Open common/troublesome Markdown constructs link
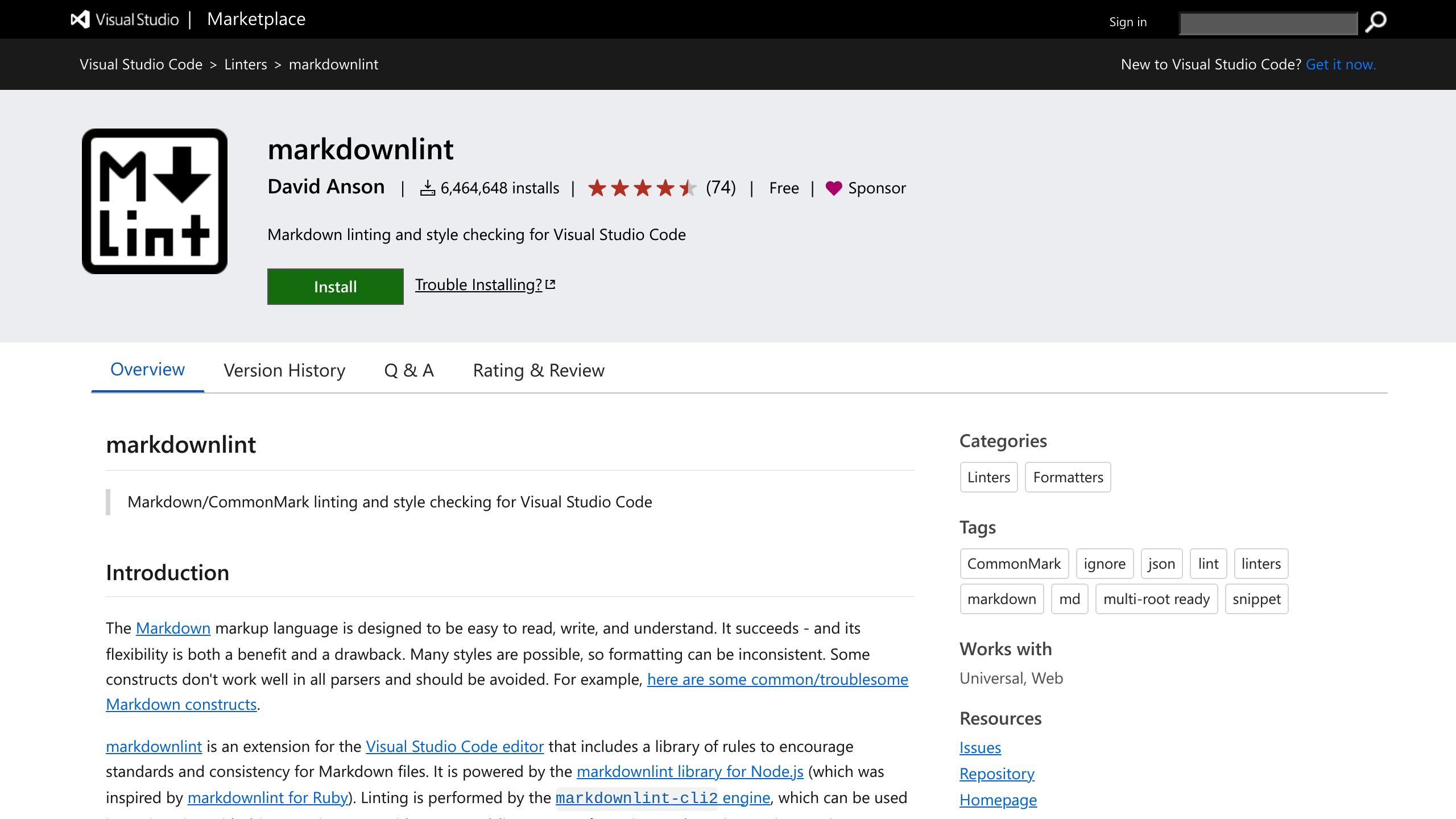Viewport: 1456px width, 819px height. (777, 679)
